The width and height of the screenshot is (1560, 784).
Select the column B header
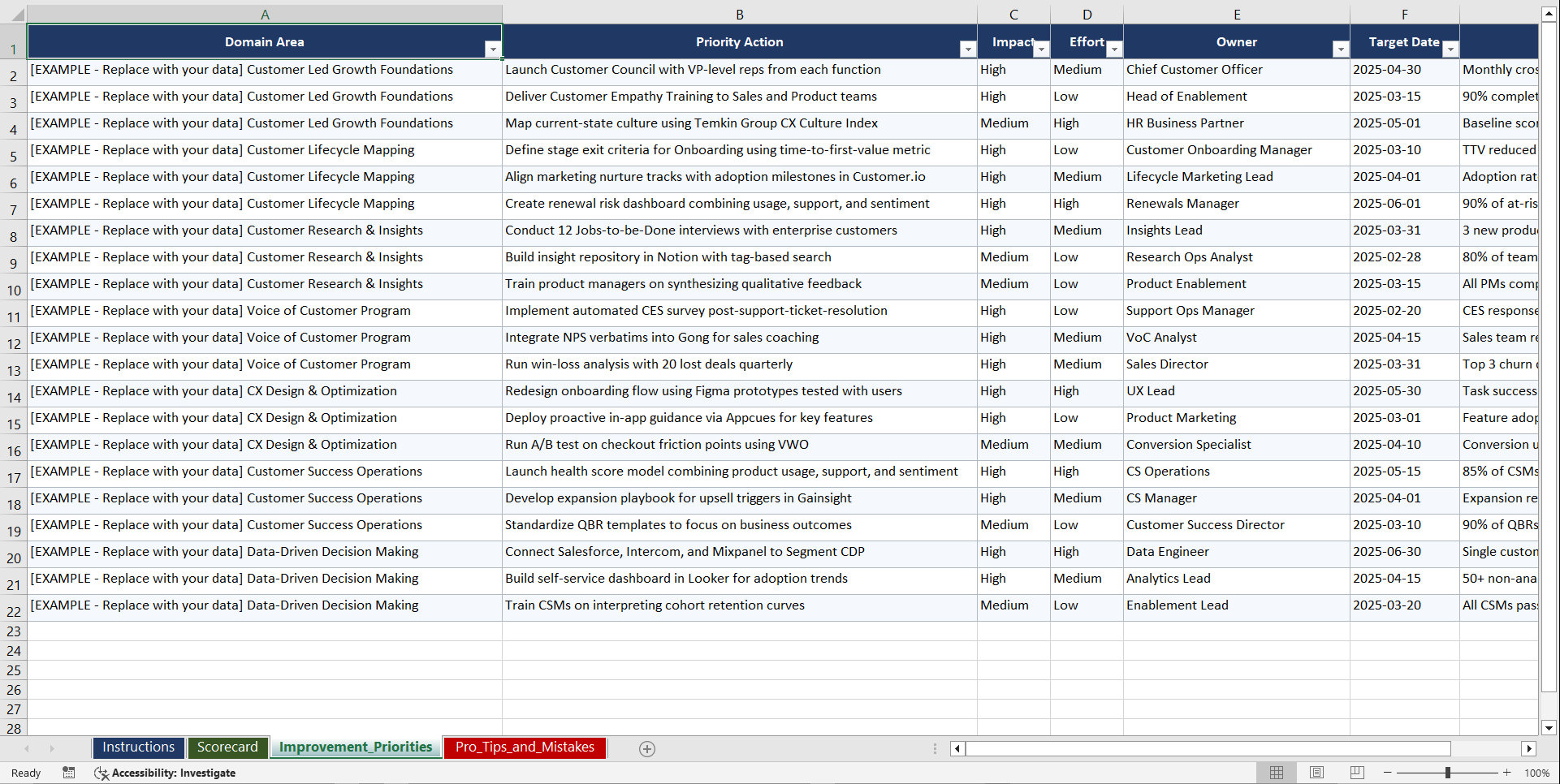[740, 14]
